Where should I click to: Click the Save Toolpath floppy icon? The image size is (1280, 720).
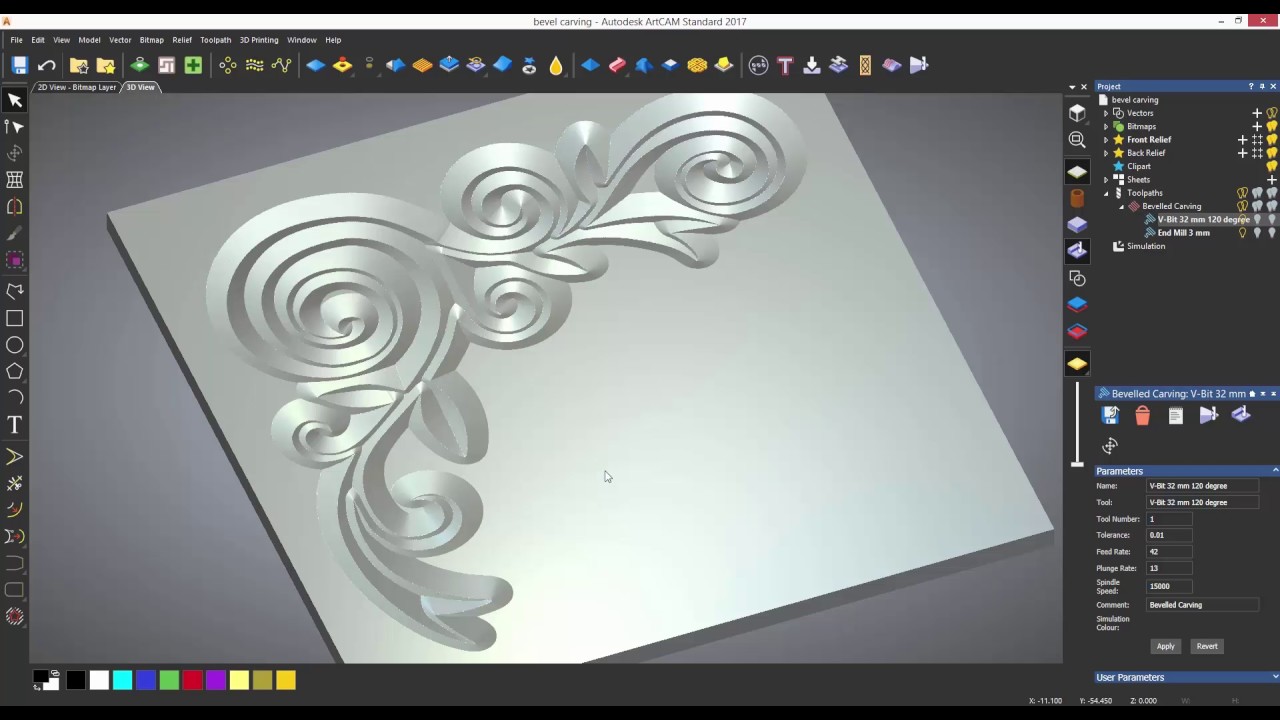[x=1110, y=415]
